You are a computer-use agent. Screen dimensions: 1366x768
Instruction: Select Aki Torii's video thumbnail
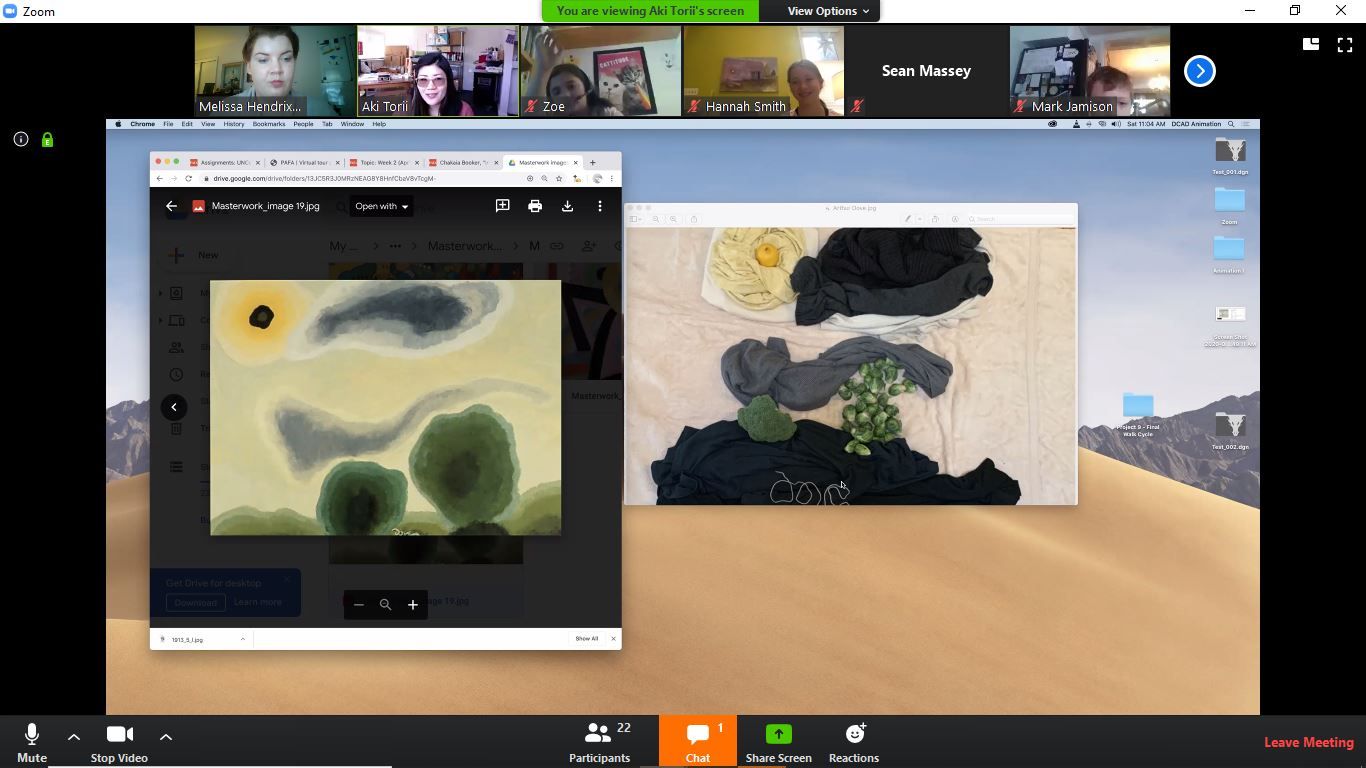[x=438, y=70]
